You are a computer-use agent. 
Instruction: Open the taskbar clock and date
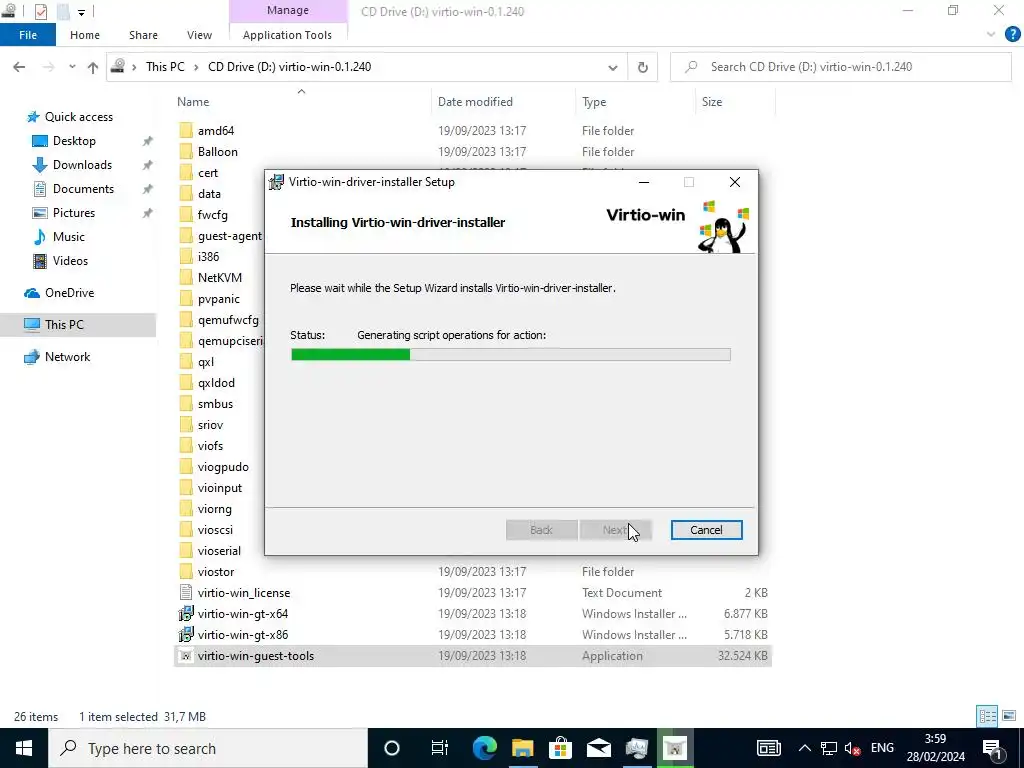tap(935, 748)
